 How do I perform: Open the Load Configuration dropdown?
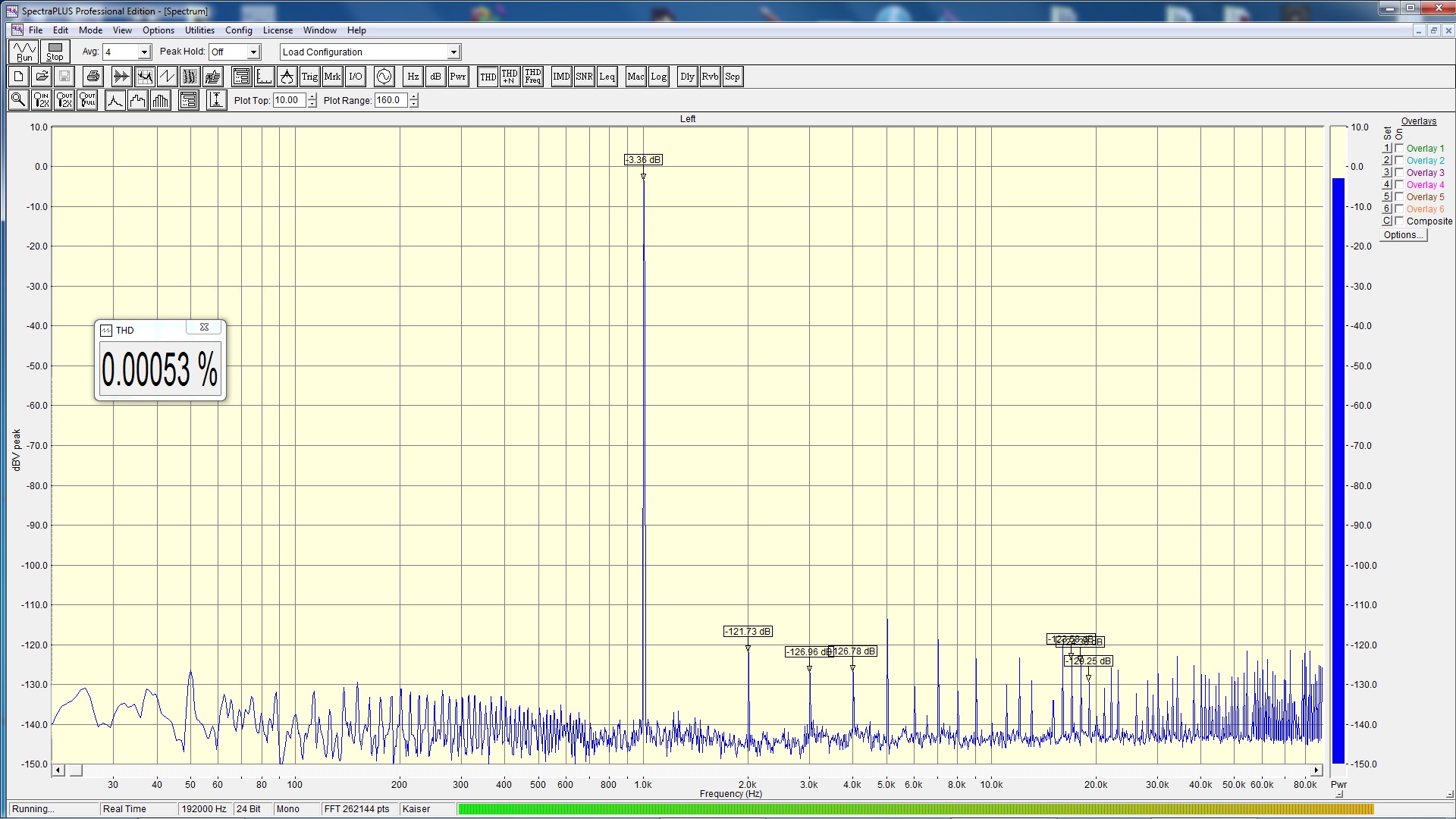tap(453, 52)
